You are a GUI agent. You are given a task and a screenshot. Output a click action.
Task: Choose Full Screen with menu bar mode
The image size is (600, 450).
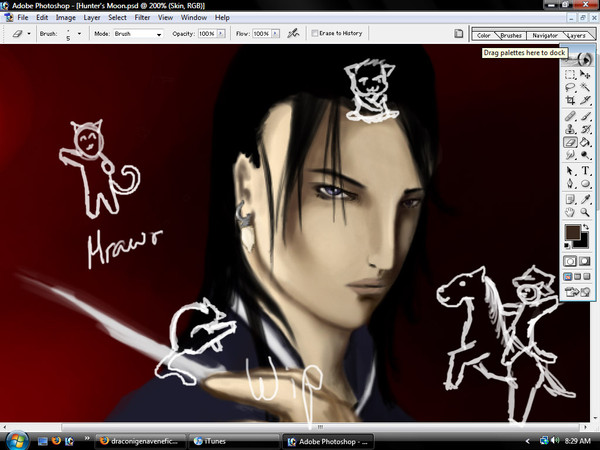coord(577,277)
